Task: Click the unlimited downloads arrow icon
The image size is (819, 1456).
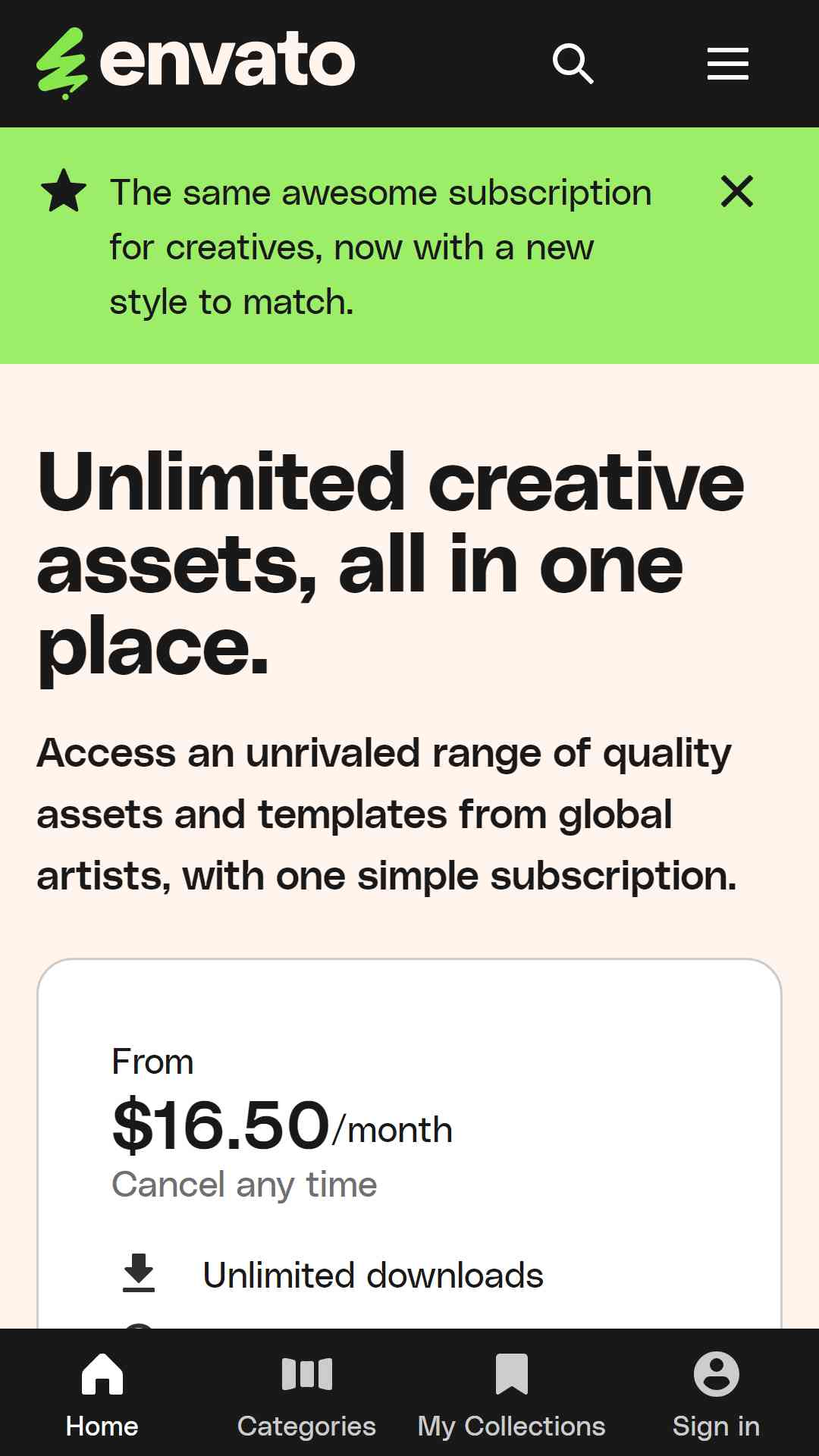Action: tap(139, 1273)
